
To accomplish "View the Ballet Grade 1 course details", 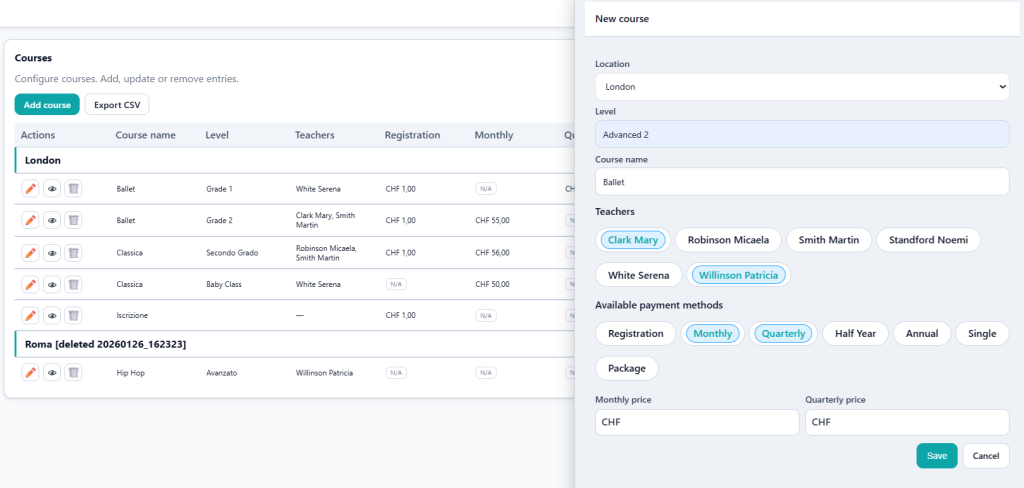I will [x=52, y=189].
